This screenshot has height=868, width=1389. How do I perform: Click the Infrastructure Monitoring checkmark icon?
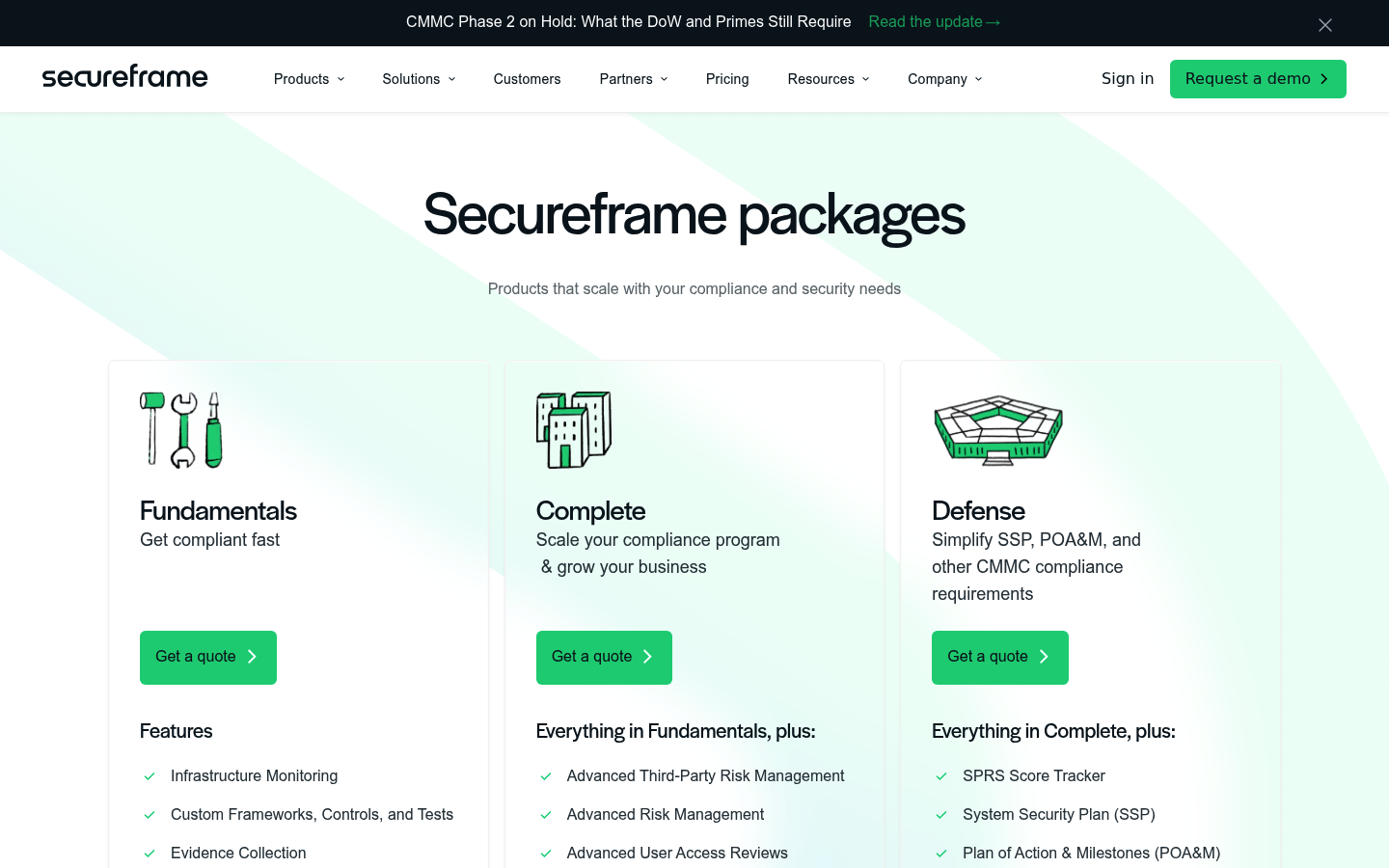pos(150,776)
